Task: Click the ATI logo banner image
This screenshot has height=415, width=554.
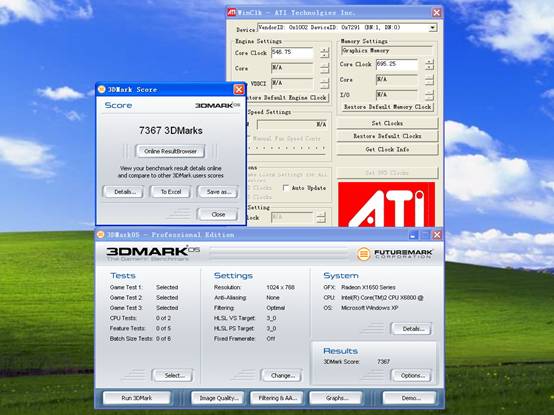Action: click(386, 204)
